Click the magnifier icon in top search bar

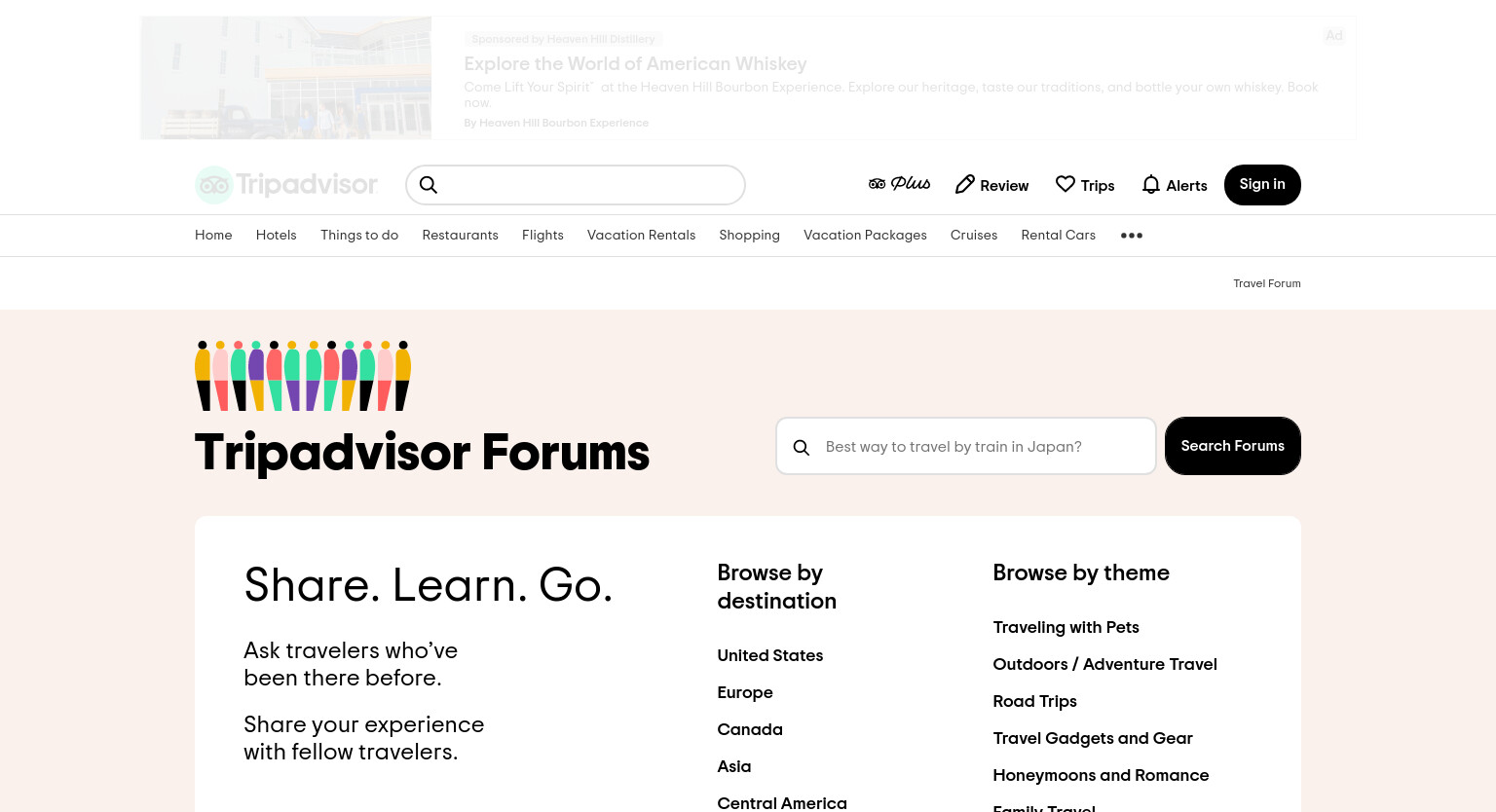tap(429, 185)
